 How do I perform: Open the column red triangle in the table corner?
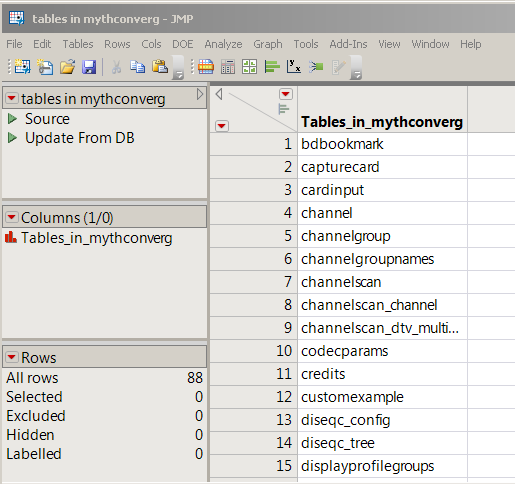click(x=286, y=94)
